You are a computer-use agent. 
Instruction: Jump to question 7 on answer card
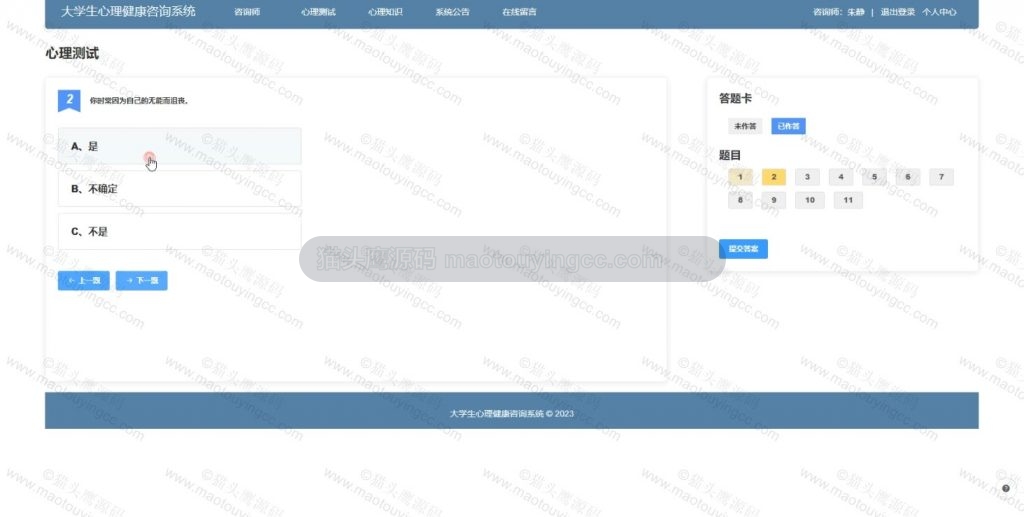click(941, 177)
